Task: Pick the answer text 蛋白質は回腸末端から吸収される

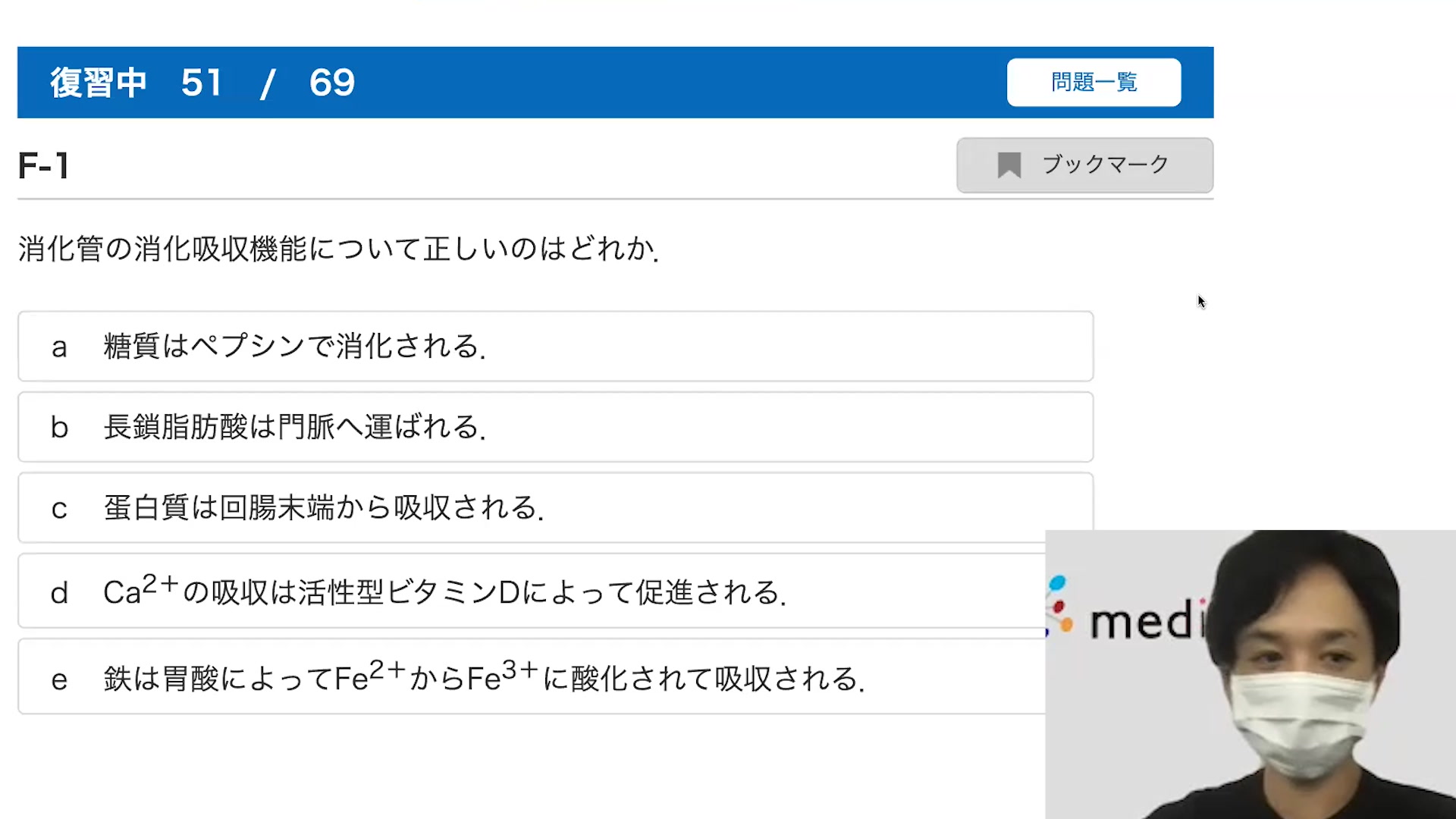Action: (323, 508)
